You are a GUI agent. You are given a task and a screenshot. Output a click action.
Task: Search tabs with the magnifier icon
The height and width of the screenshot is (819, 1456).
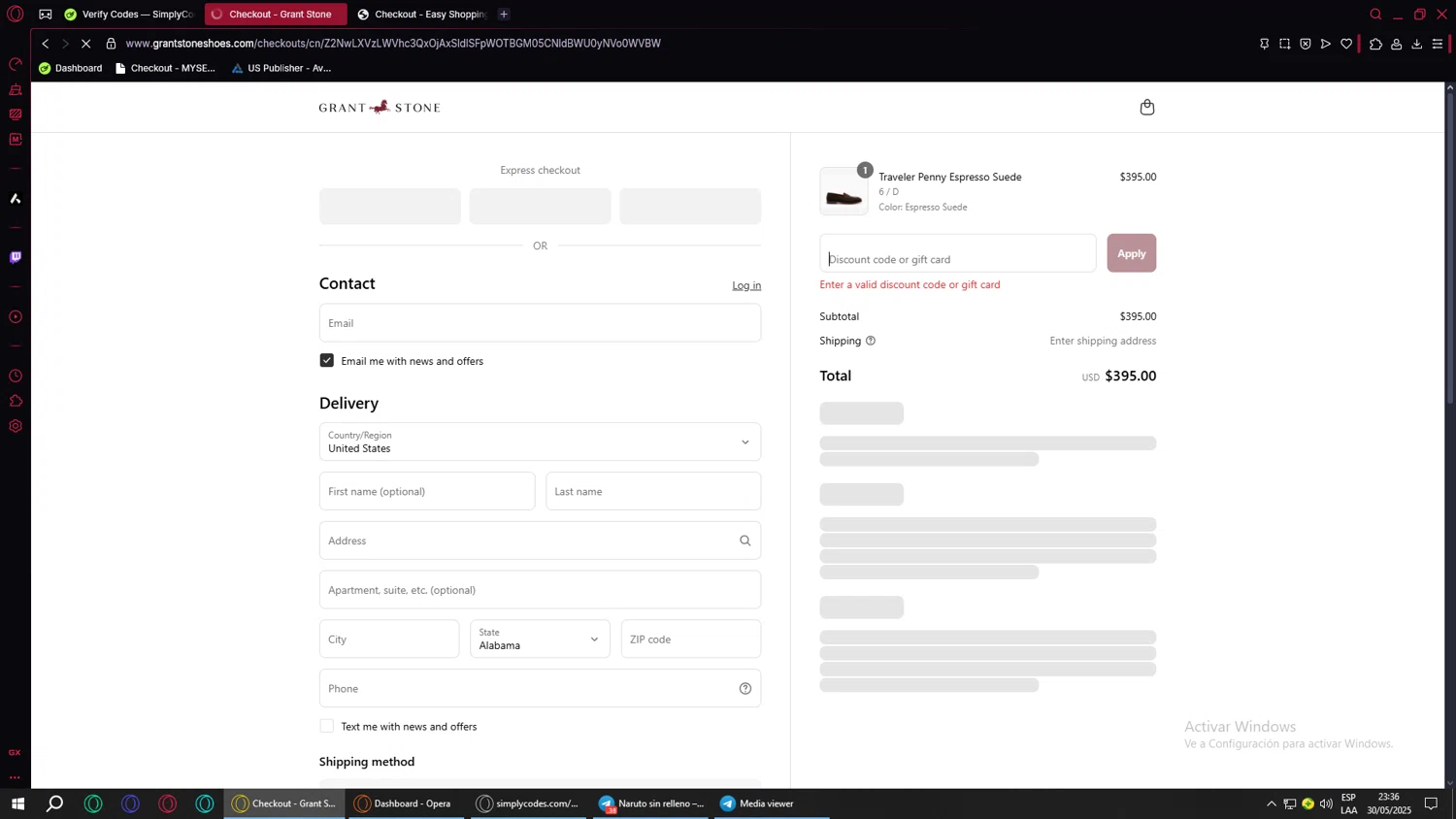pyautogui.click(x=1375, y=15)
